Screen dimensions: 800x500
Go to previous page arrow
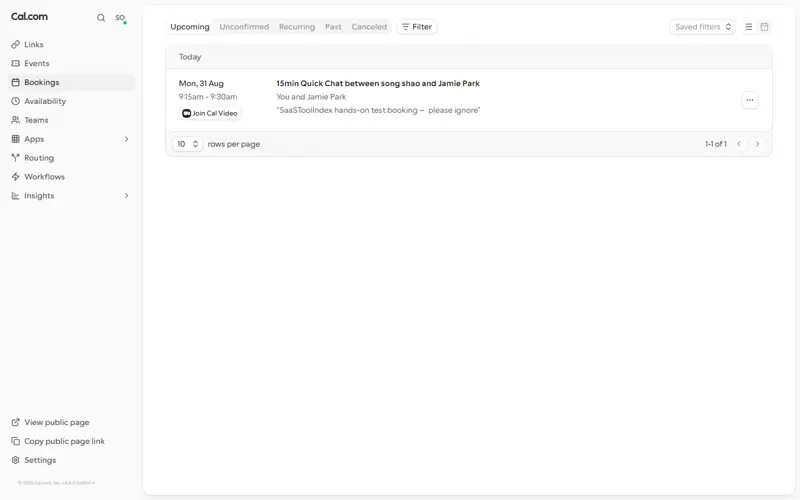tap(739, 144)
